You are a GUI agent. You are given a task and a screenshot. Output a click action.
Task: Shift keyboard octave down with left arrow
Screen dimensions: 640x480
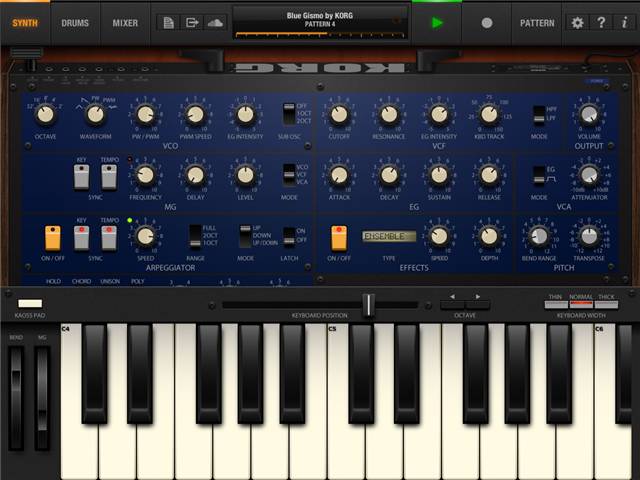(x=452, y=304)
